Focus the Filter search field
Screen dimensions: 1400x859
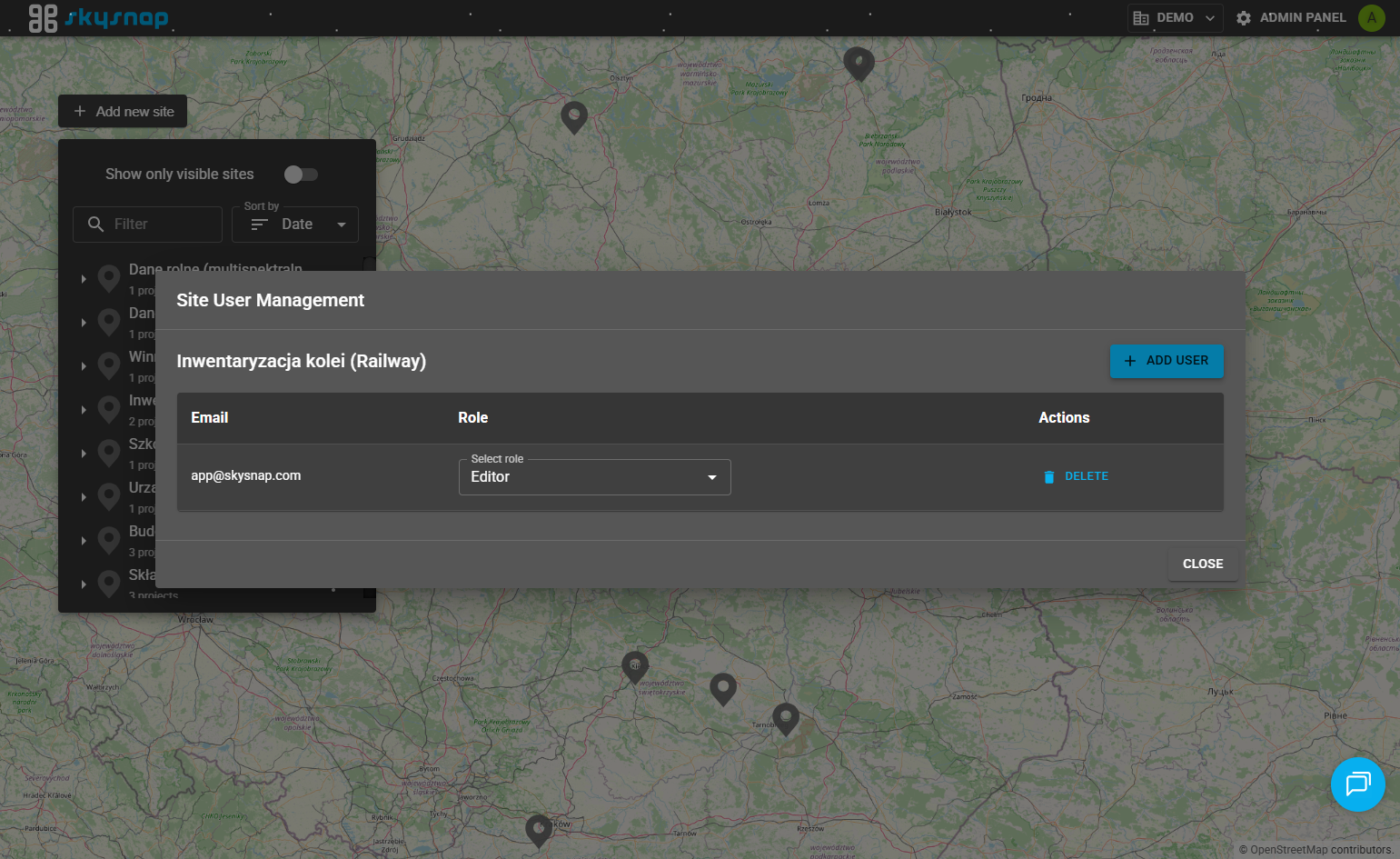(x=147, y=225)
